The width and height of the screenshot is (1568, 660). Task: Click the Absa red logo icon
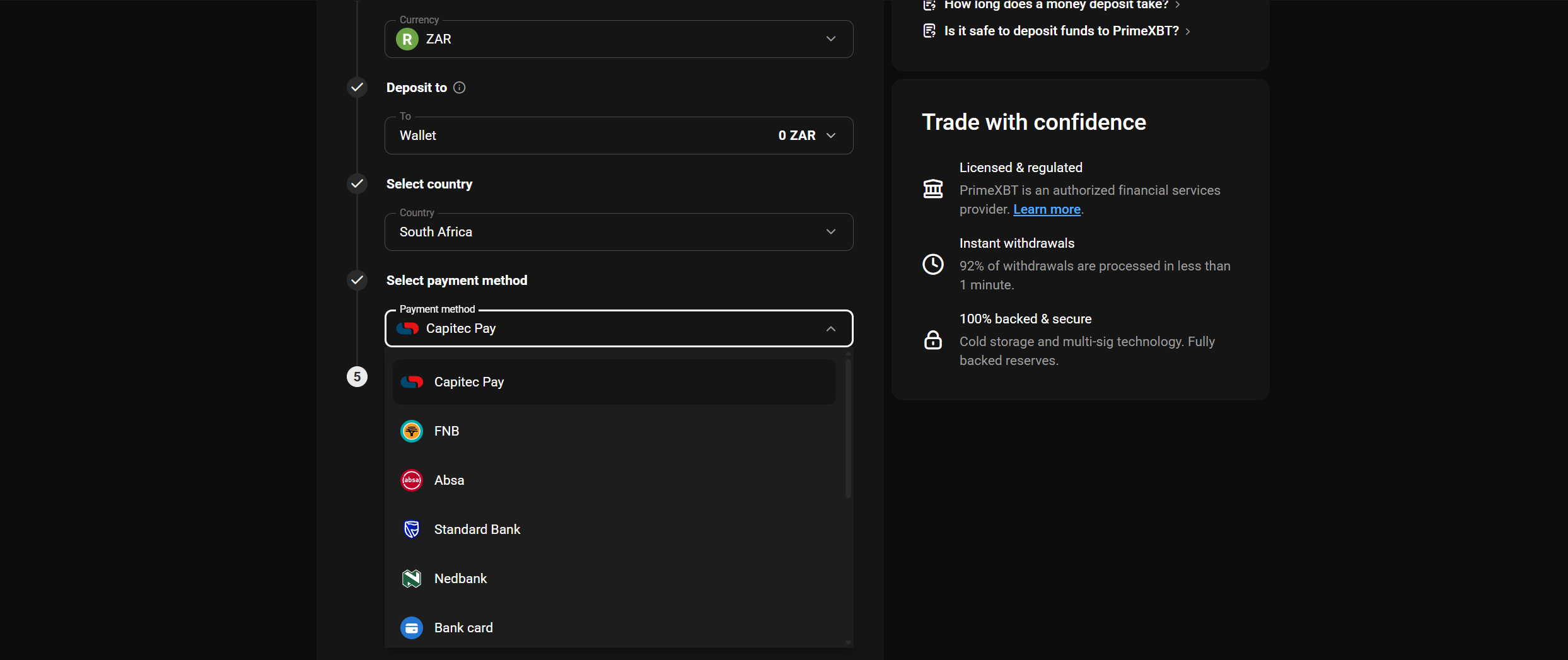coord(412,480)
